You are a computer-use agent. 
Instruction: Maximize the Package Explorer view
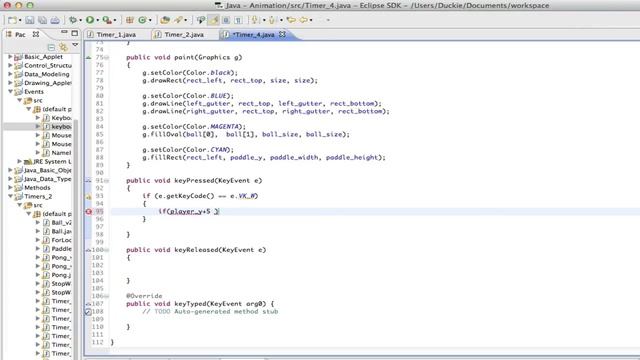(x=75, y=33)
